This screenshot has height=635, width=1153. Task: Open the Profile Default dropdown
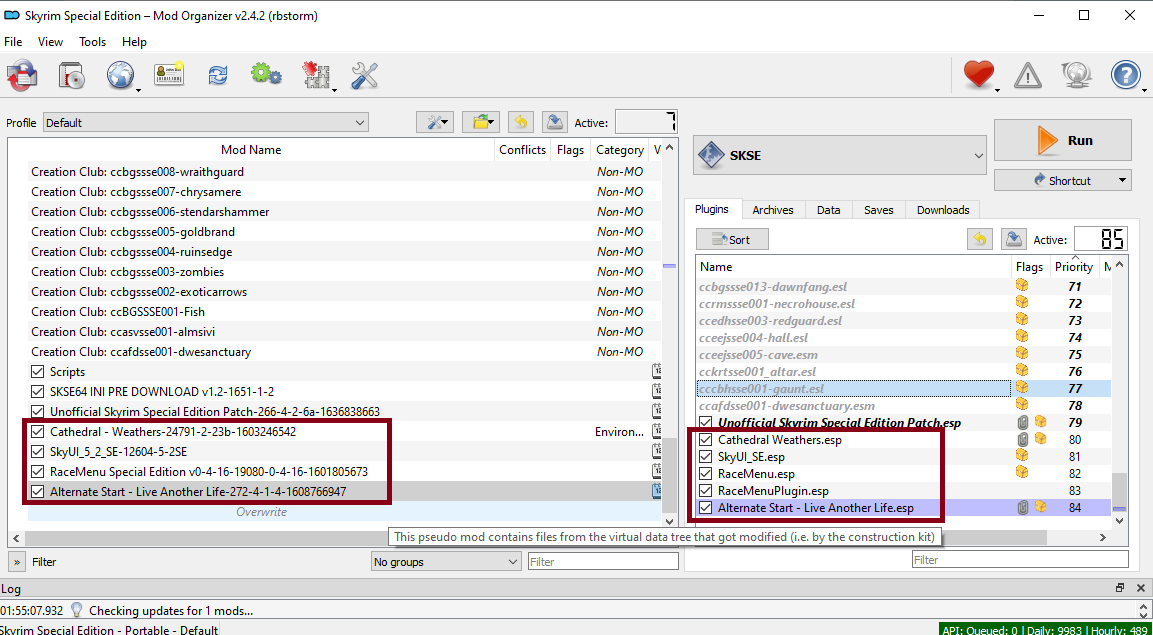tap(206, 123)
